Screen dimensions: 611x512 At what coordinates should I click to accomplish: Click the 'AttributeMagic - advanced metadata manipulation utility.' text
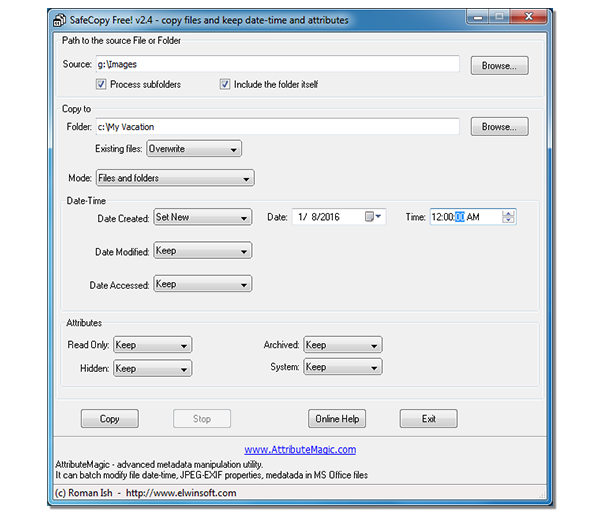(x=159, y=464)
